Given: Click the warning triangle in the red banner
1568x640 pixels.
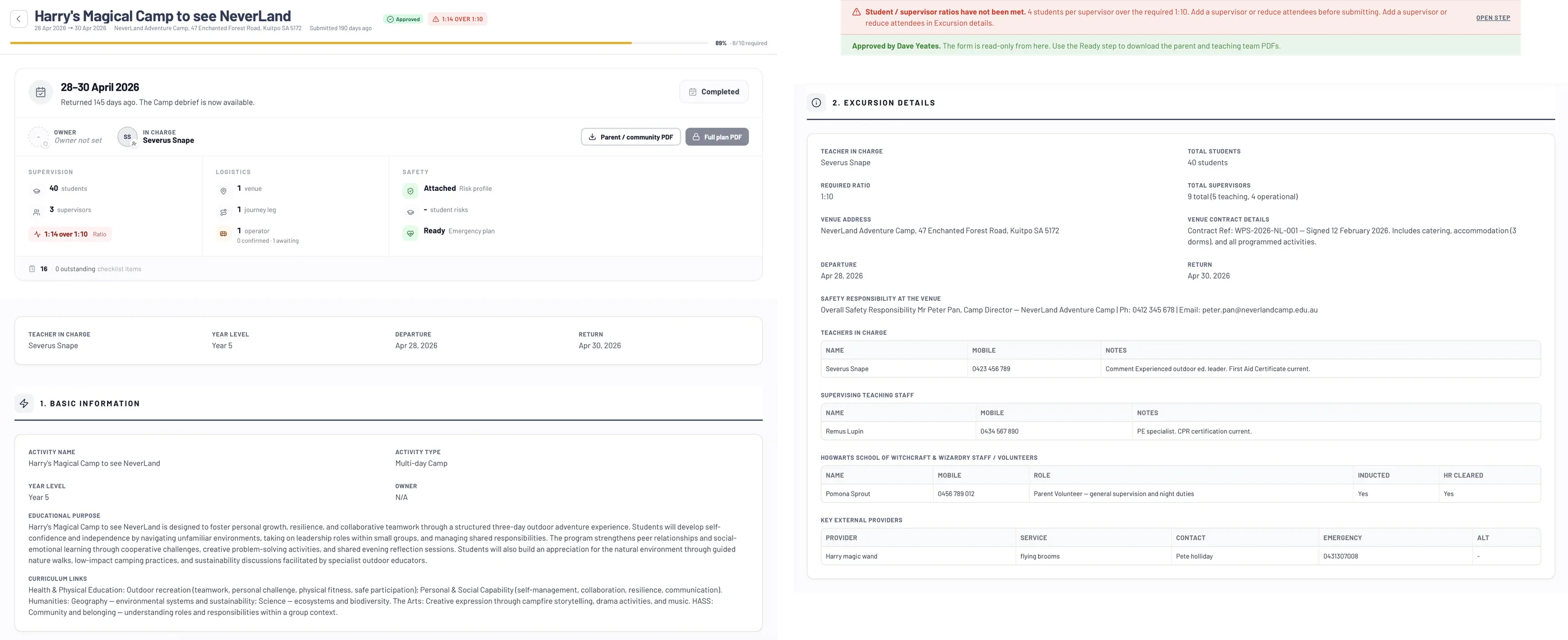Looking at the screenshot, I should point(856,12).
